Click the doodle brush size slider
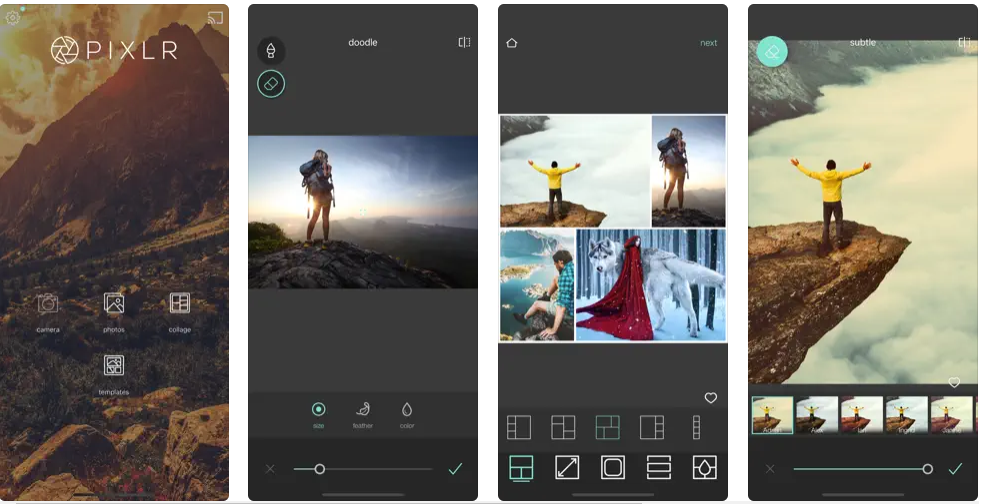This screenshot has width=981, height=504. click(363, 469)
